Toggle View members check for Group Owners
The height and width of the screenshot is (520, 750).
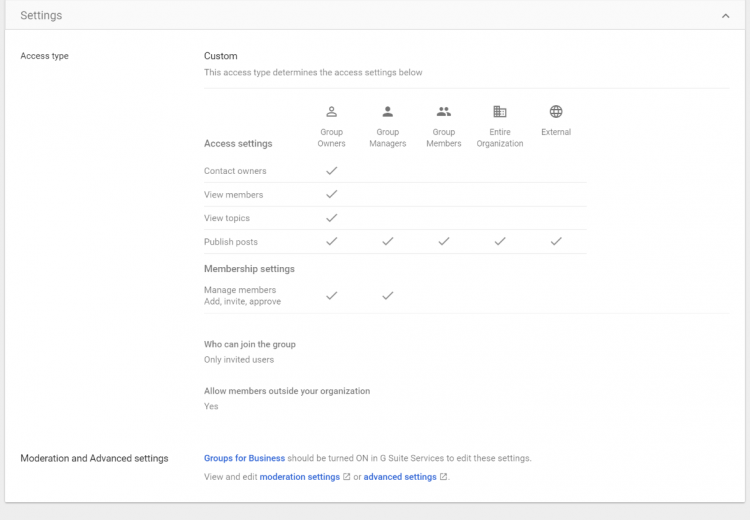point(332,194)
